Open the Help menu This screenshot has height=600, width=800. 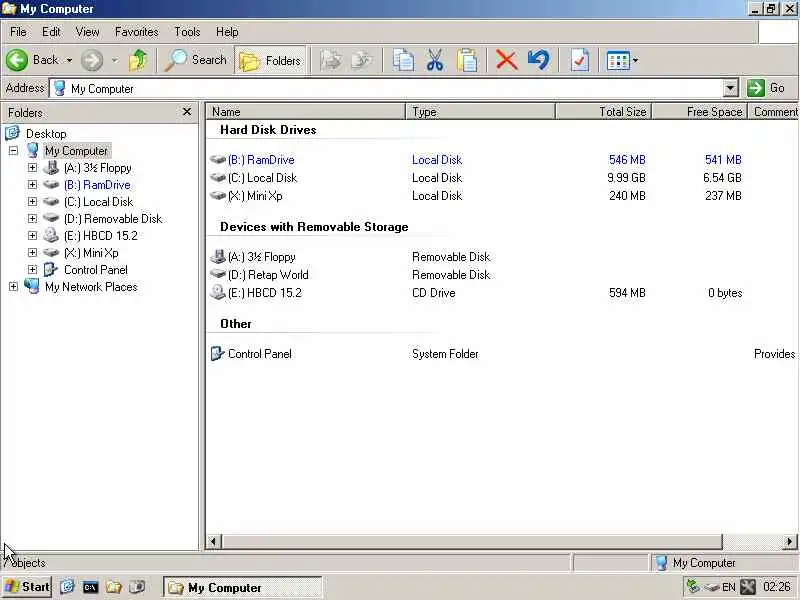227,32
